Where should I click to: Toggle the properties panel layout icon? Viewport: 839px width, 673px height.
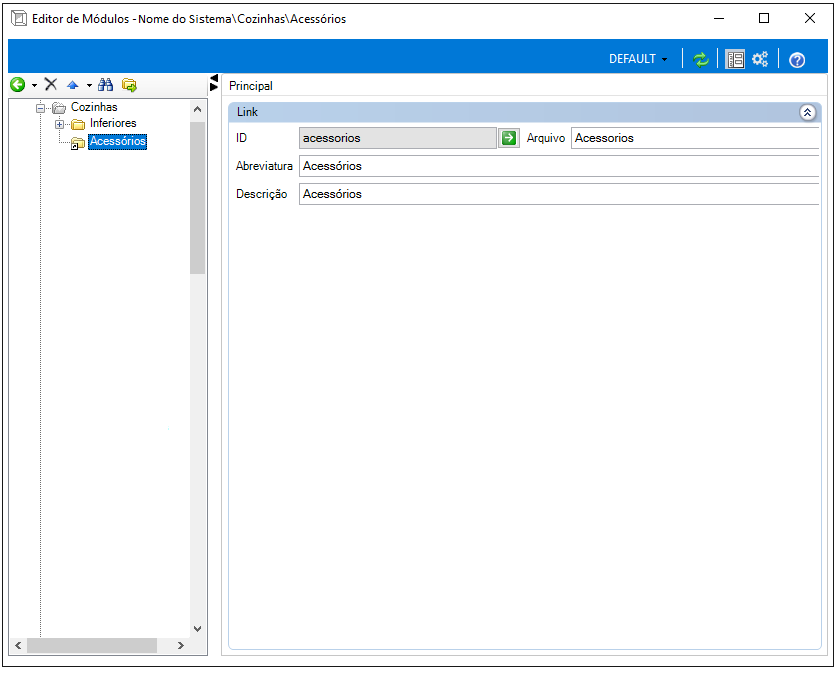(x=735, y=59)
